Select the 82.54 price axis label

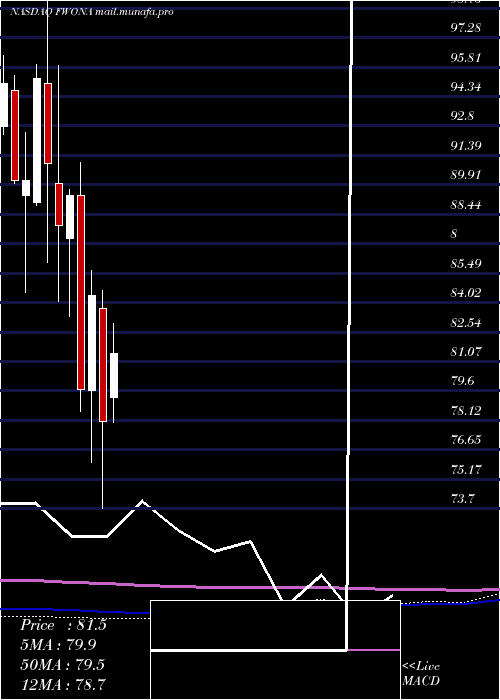(466, 322)
